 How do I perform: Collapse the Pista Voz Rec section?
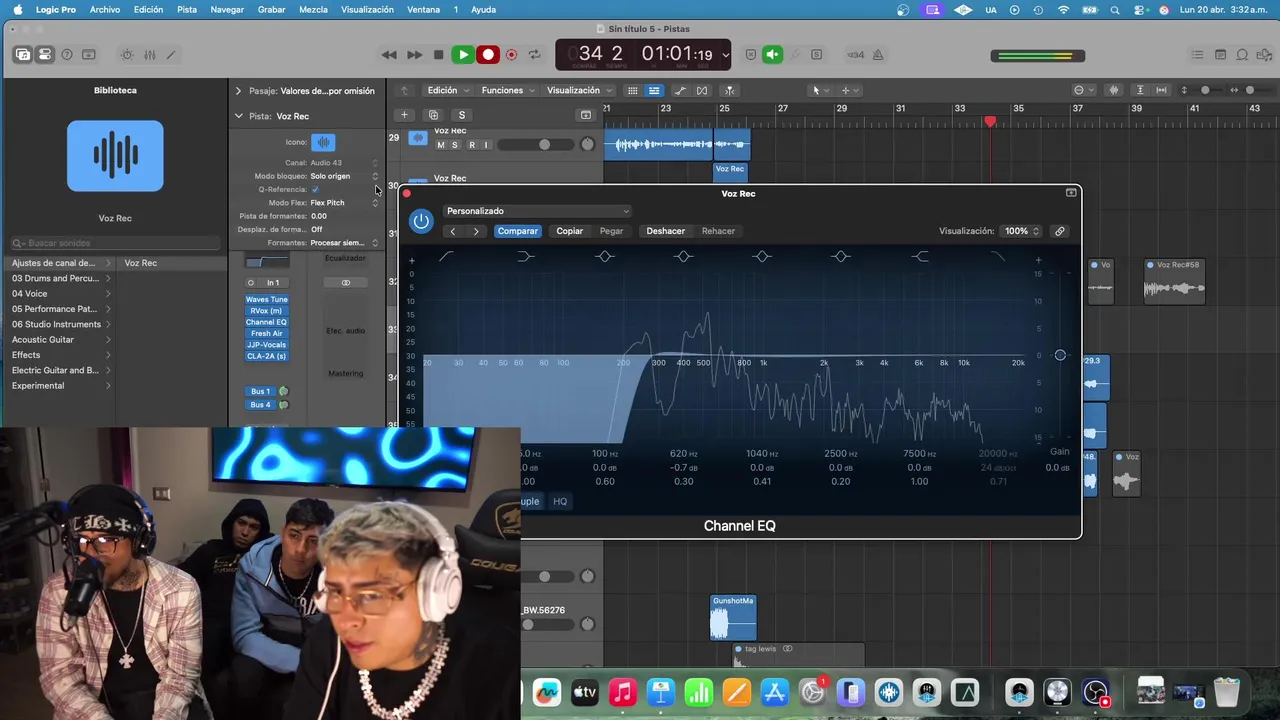coord(238,116)
